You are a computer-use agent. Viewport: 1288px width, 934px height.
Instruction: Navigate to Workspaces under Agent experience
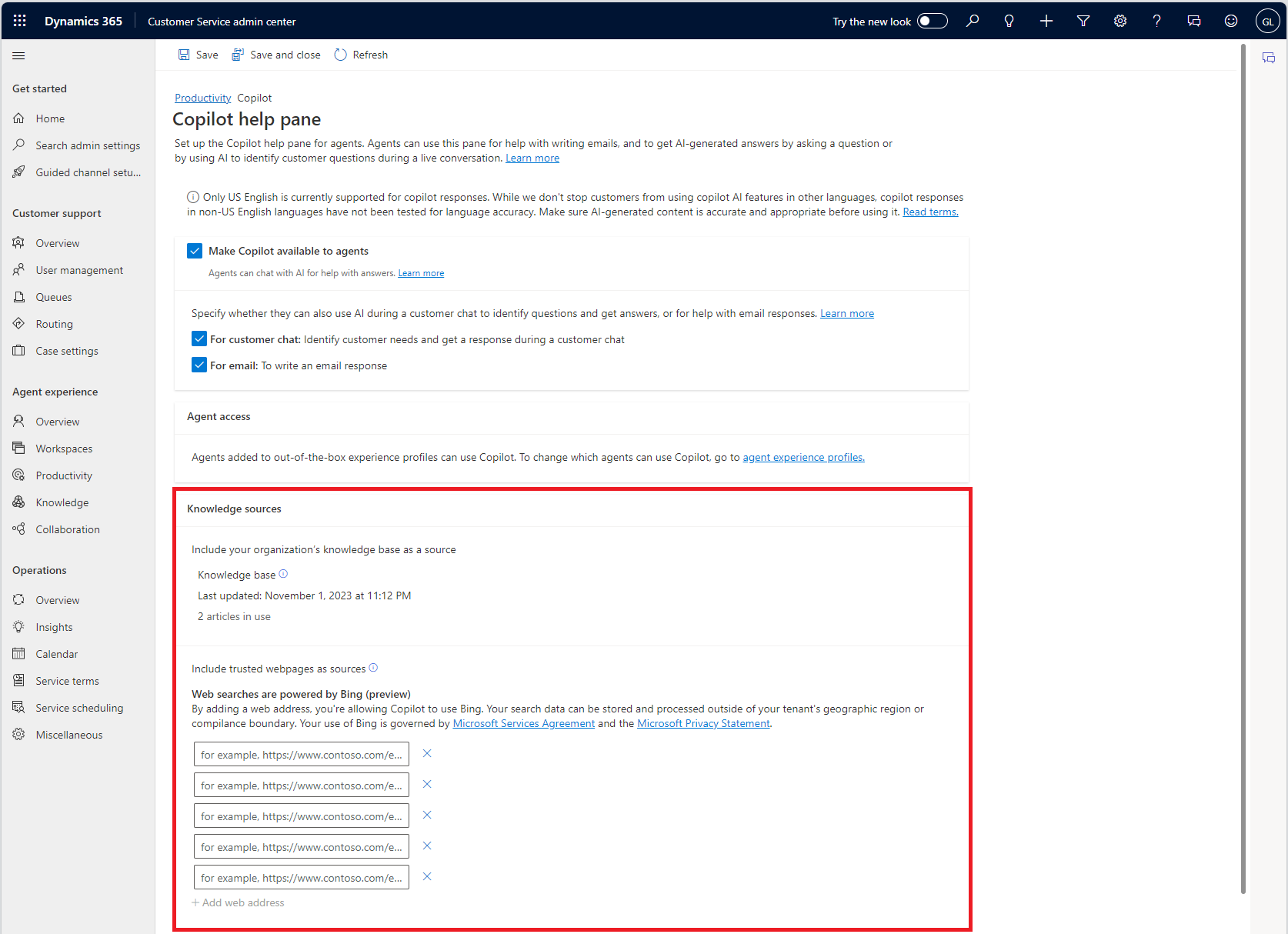pos(64,448)
